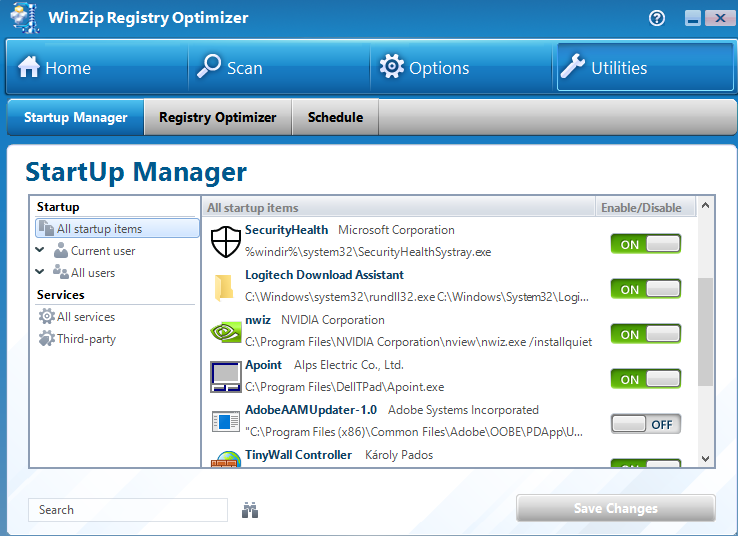Viewport: 738px width, 536px height.
Task: Click the nwiz.exe /installquiet path text
Action: tap(418, 342)
